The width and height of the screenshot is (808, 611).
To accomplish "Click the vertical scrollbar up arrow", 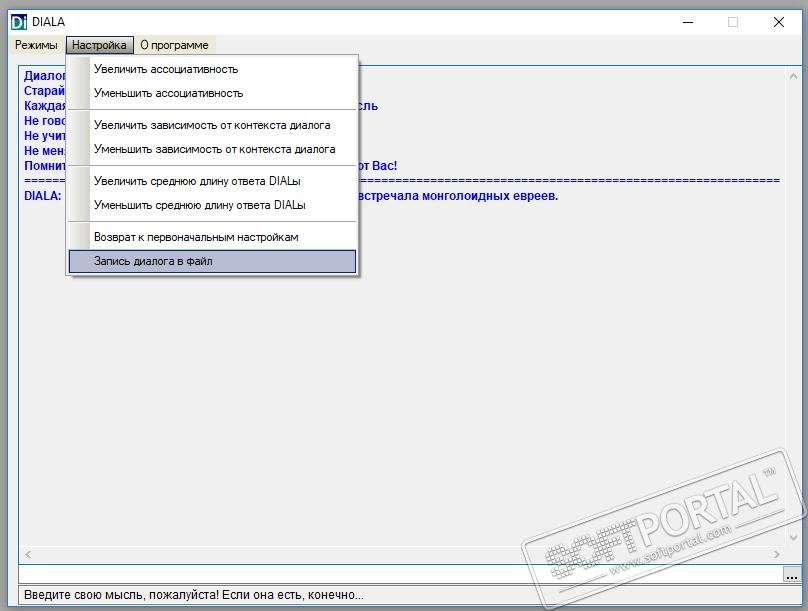I will click(793, 77).
